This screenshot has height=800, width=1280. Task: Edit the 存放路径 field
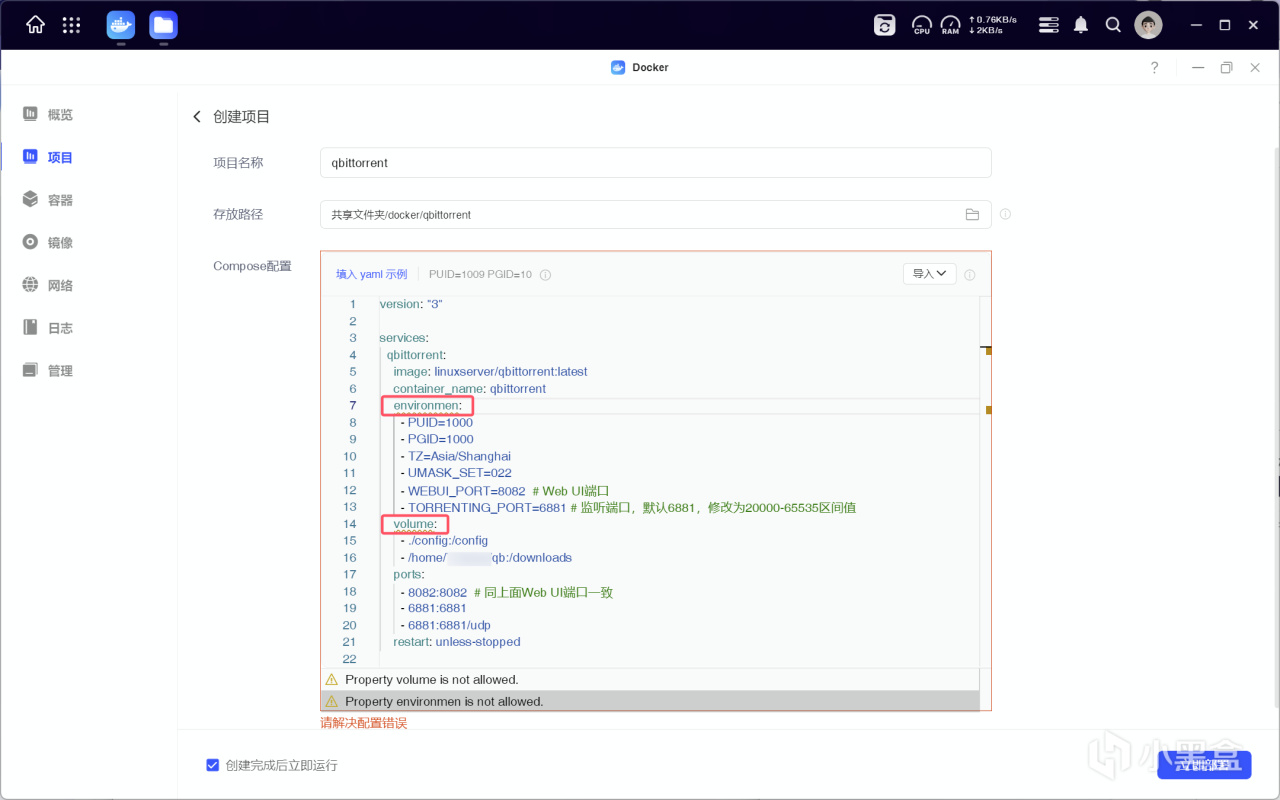point(656,214)
